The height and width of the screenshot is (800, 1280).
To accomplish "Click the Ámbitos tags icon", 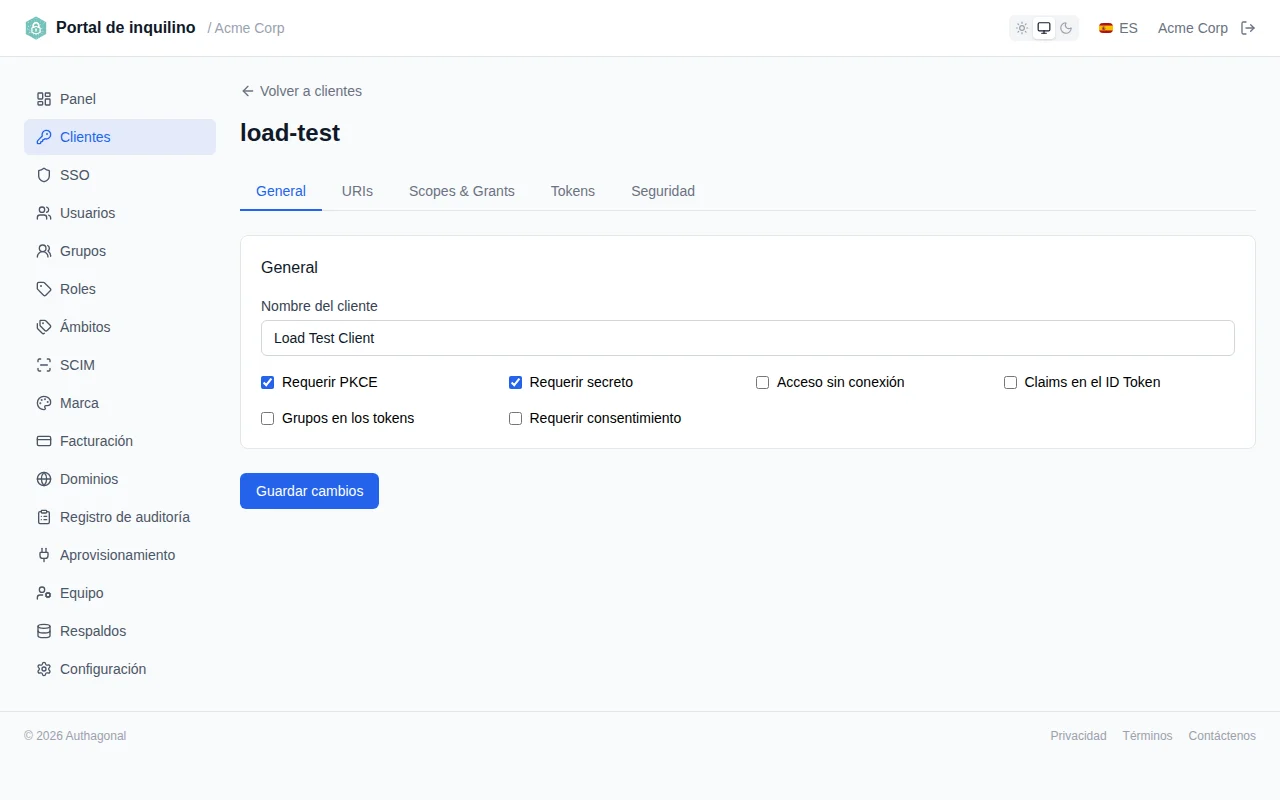I will pyautogui.click(x=44, y=327).
